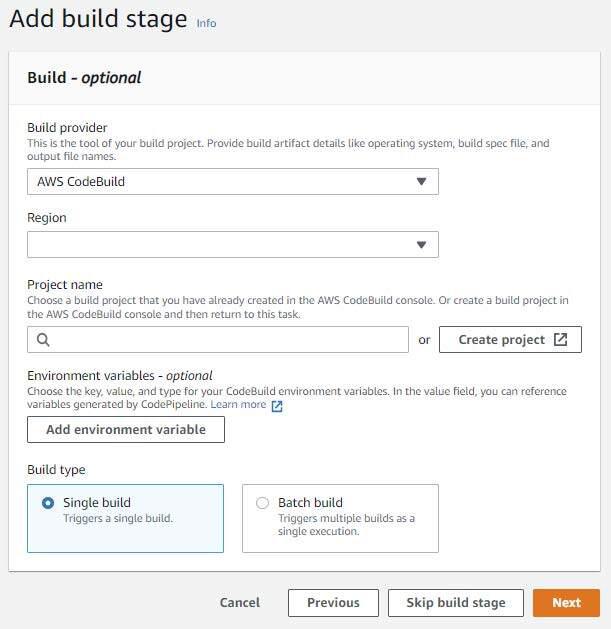Select the Single build radio button
Image resolution: width=611 pixels, height=629 pixels.
point(48,503)
